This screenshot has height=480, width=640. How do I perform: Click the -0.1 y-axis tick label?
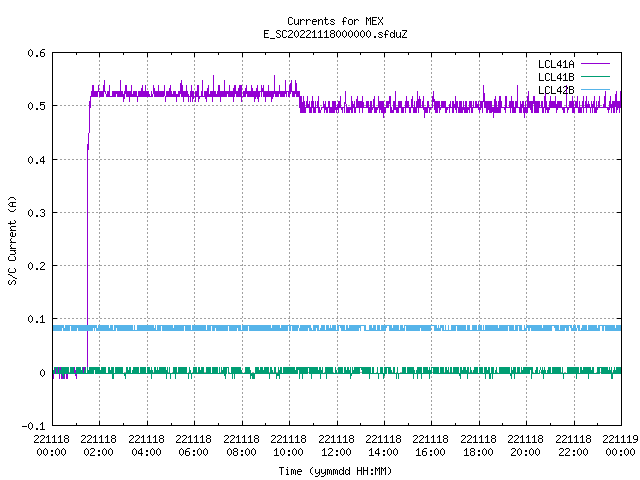click(x=33, y=426)
